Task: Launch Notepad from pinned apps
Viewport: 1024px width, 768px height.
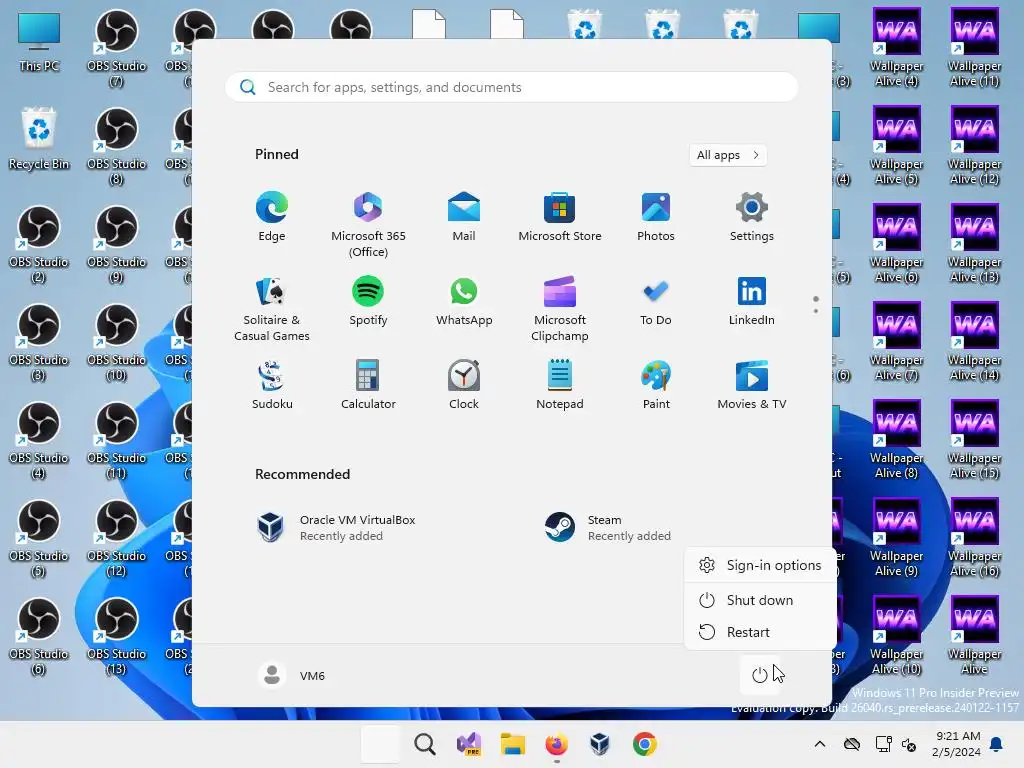Action: coord(560,385)
